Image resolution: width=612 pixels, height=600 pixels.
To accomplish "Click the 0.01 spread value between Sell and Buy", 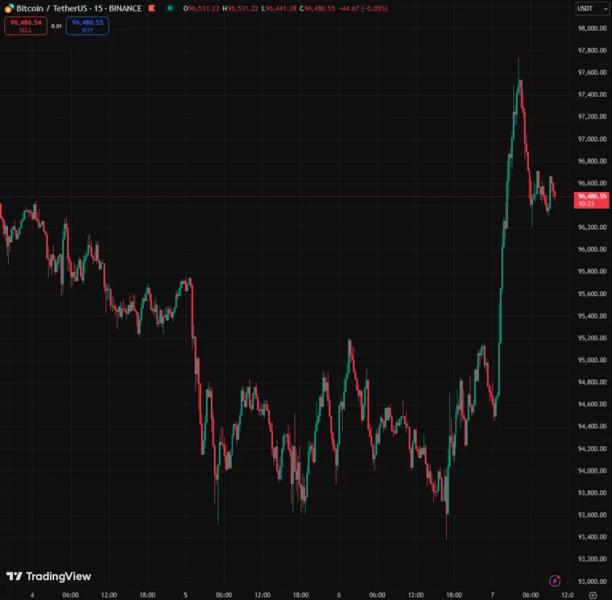I will pyautogui.click(x=56, y=26).
